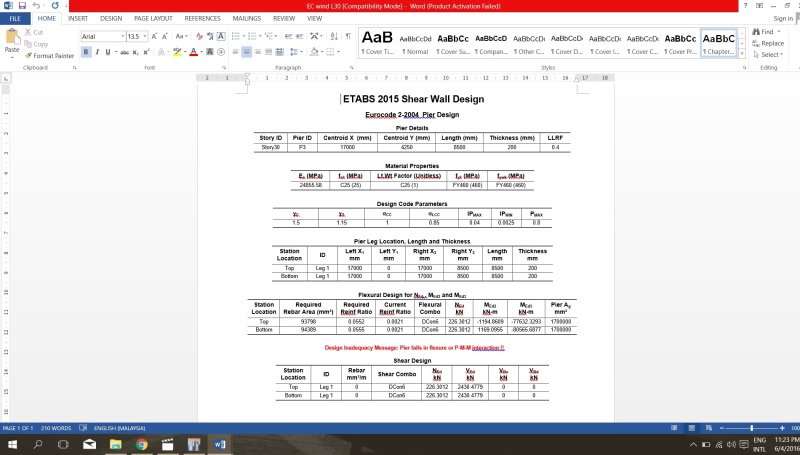Click the Copy command
This screenshot has width=800, height=455.
[x=36, y=44]
